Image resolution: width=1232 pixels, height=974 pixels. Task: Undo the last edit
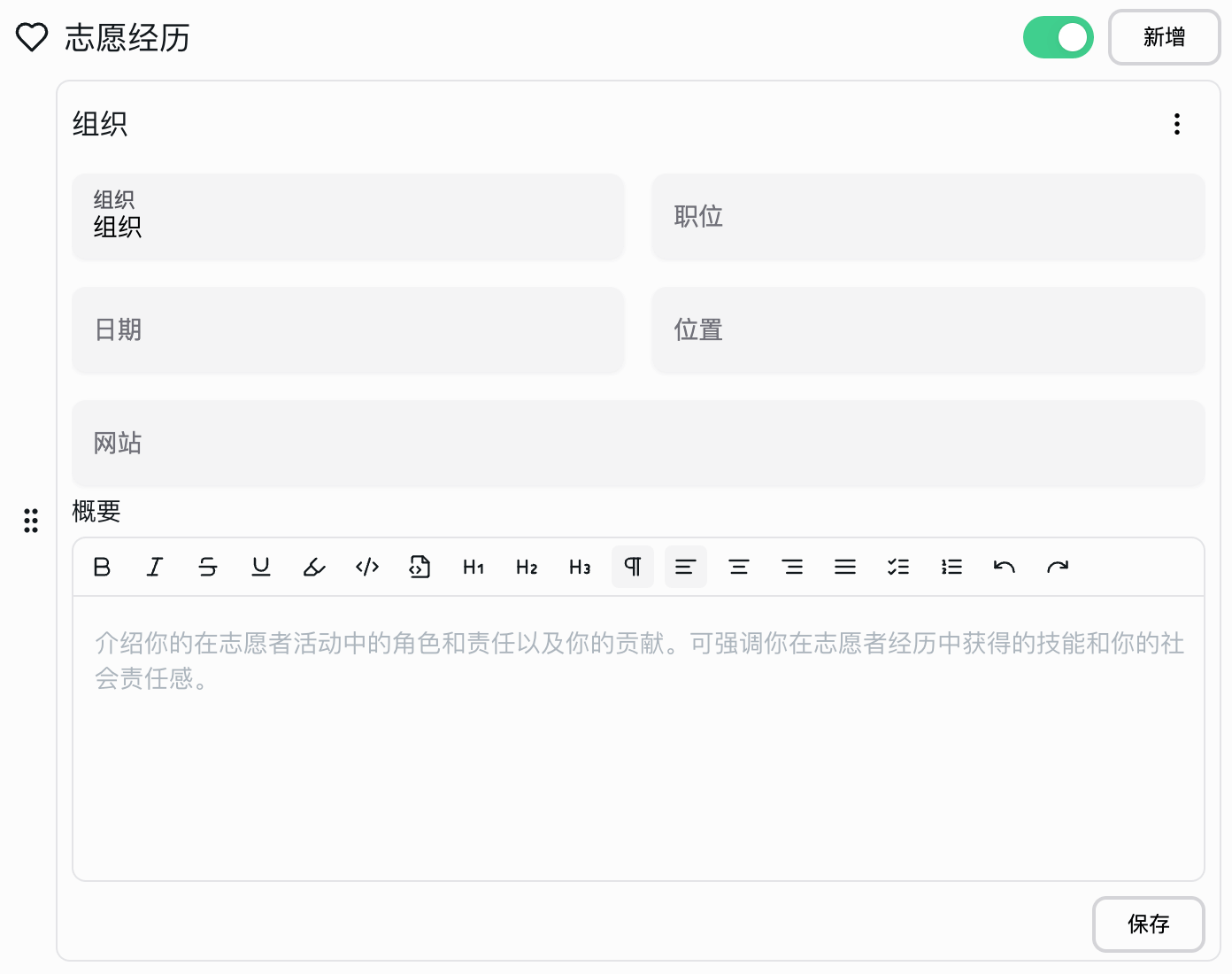coord(1005,567)
